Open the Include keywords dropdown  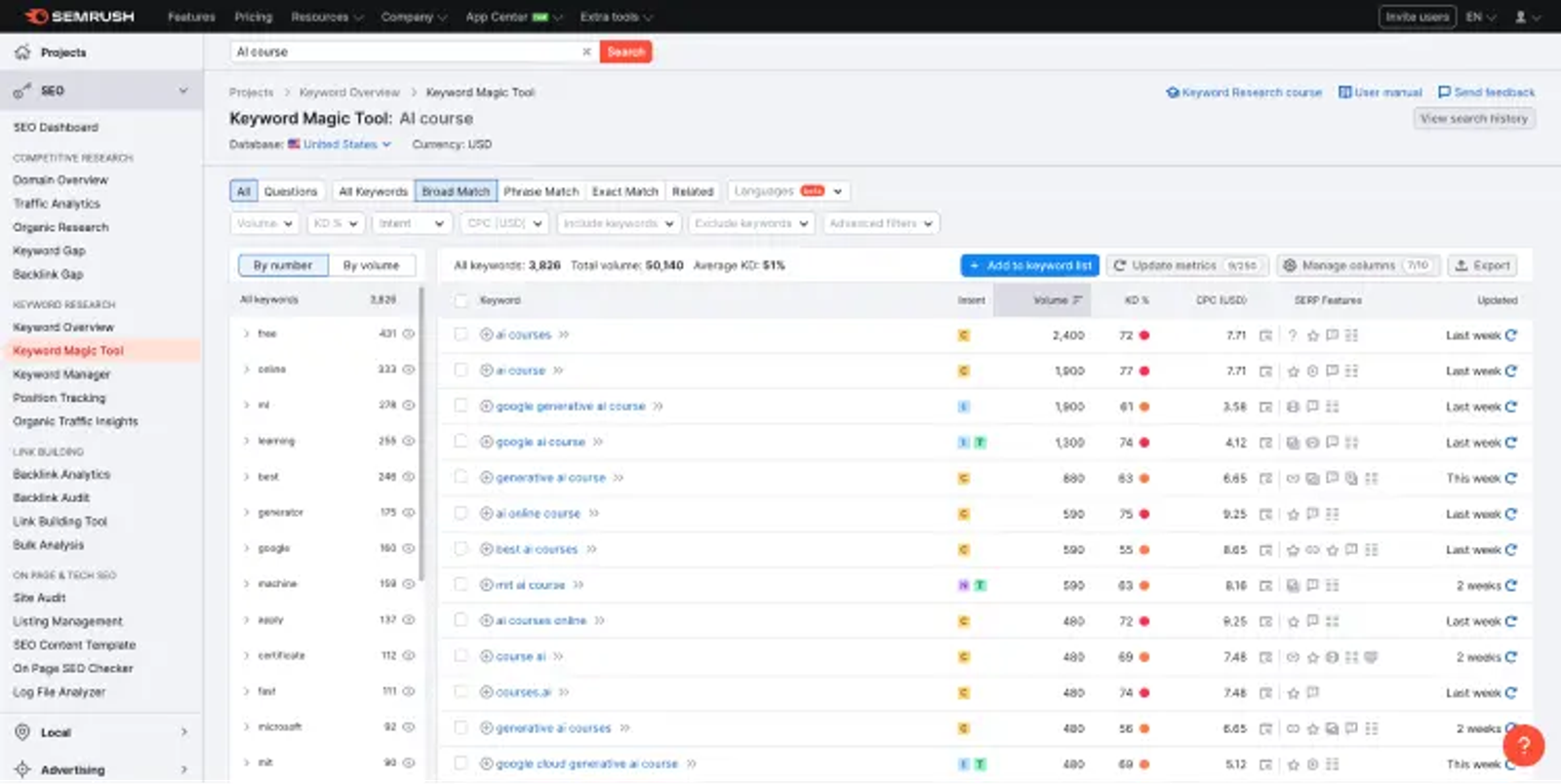point(619,223)
